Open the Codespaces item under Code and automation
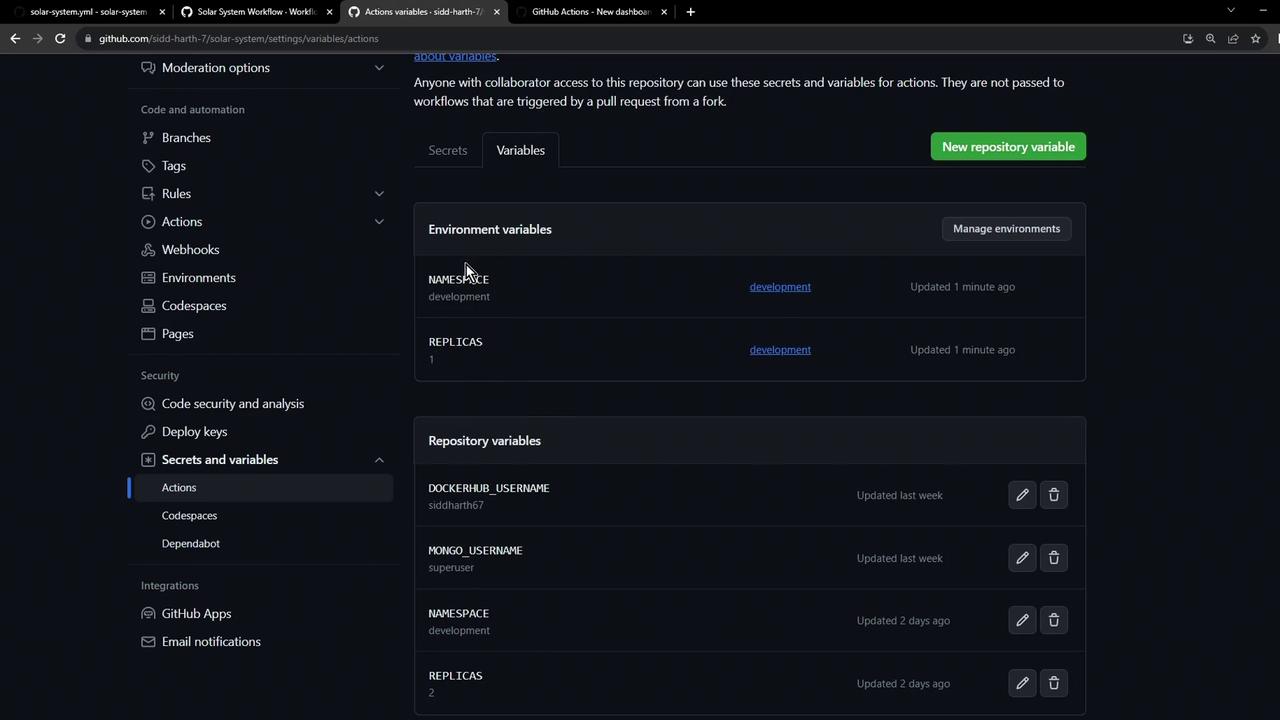 coord(194,306)
